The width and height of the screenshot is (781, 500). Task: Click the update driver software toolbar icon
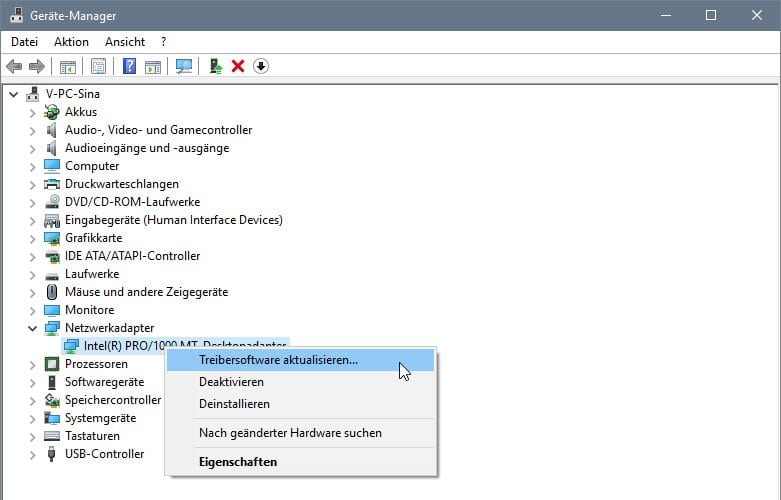click(216, 66)
